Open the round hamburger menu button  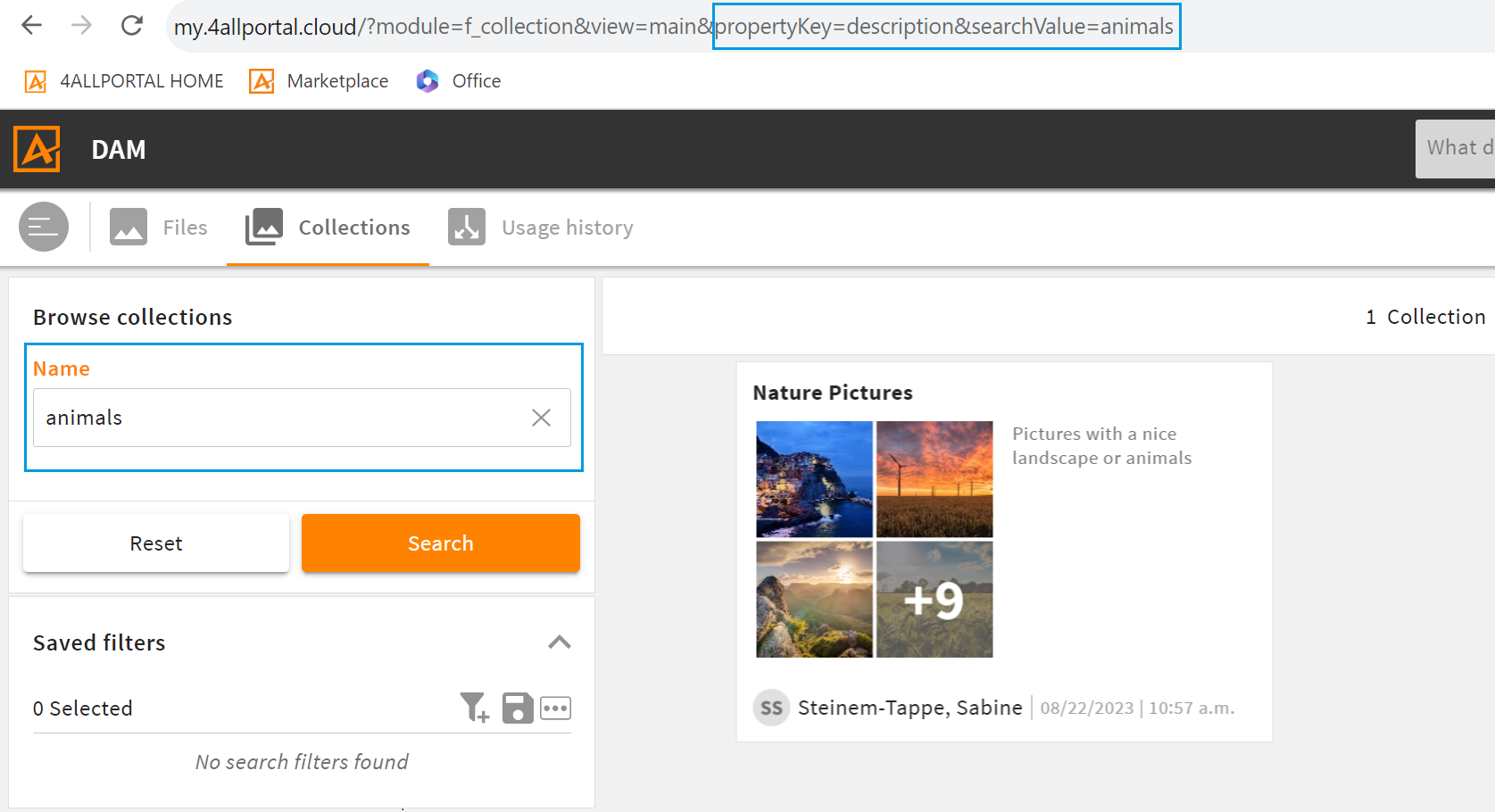(x=44, y=227)
